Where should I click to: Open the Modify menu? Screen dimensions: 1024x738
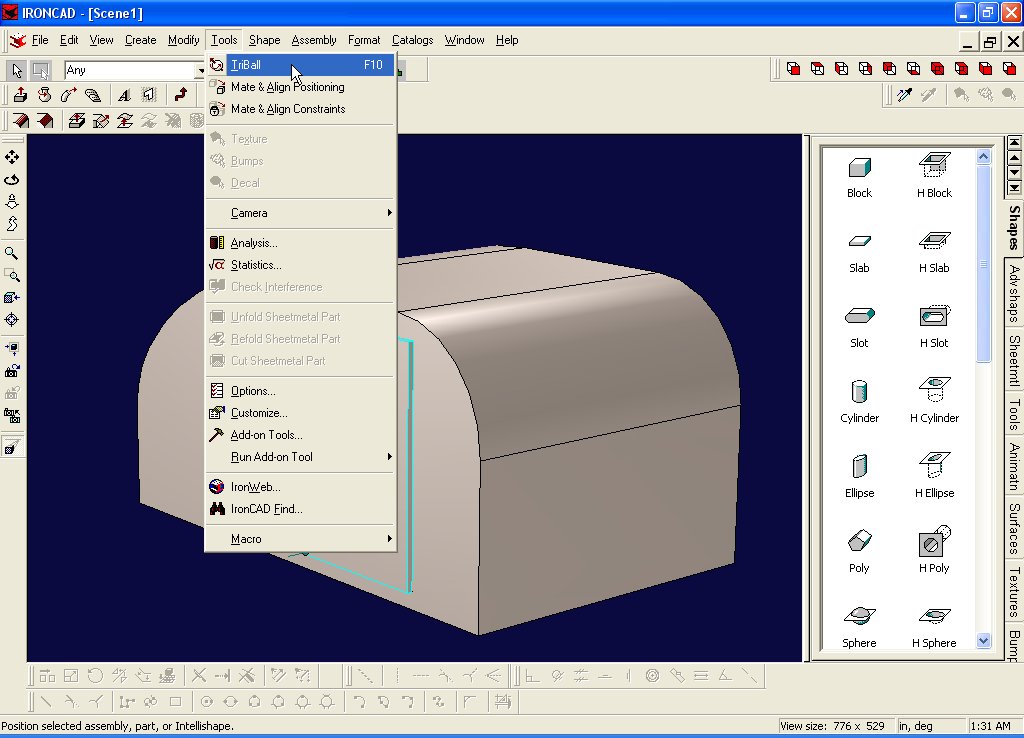[184, 40]
